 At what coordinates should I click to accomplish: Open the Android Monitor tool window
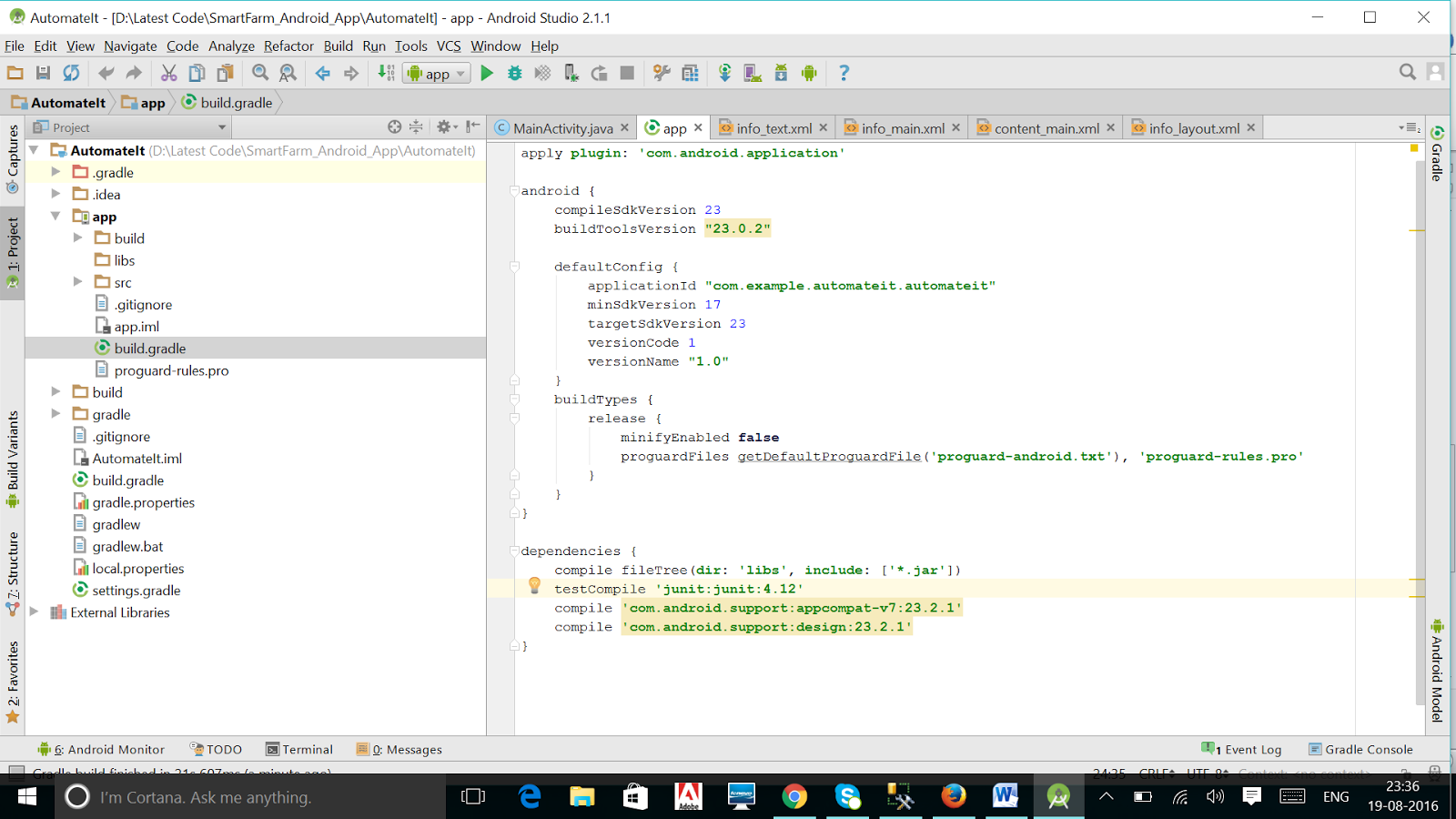[101, 749]
